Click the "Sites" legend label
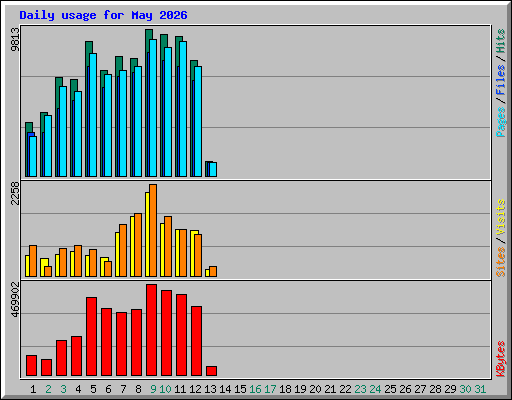 (x=500, y=262)
